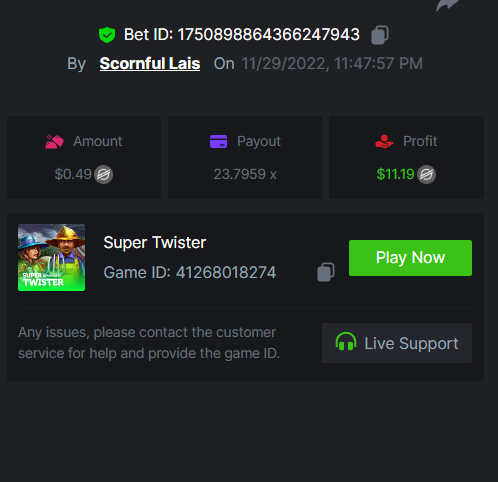Click the green verified shield icon
This screenshot has height=482, width=498.
[x=107, y=35]
